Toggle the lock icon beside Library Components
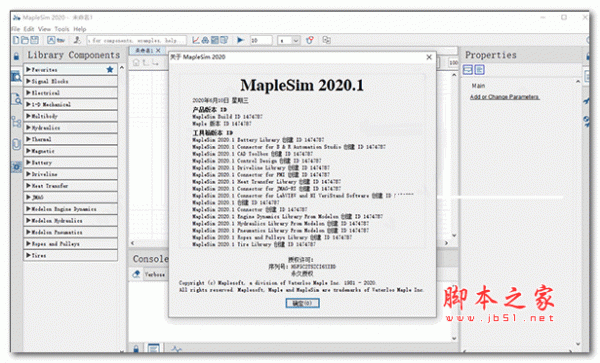This screenshot has width=600, height=363. [16, 57]
